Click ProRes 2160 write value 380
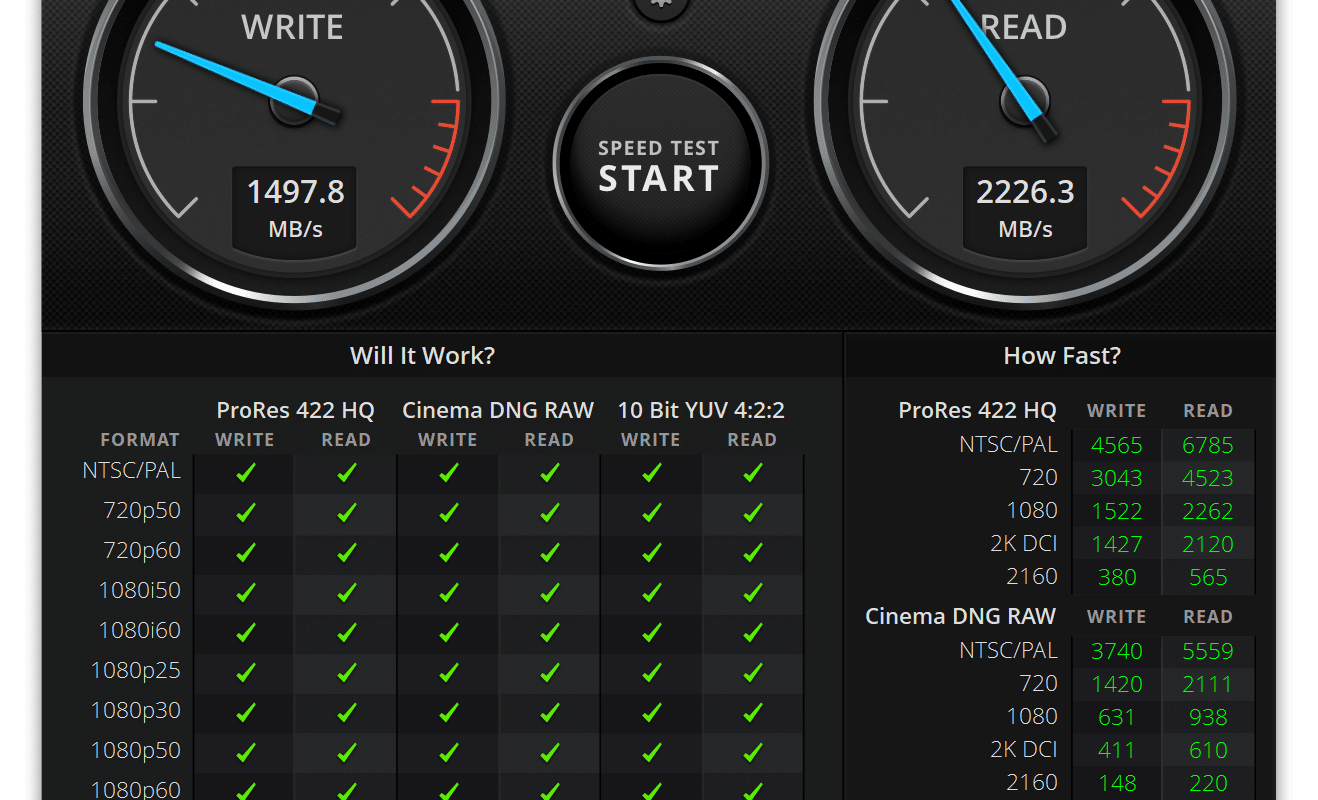The height and width of the screenshot is (800, 1318). (1117, 577)
